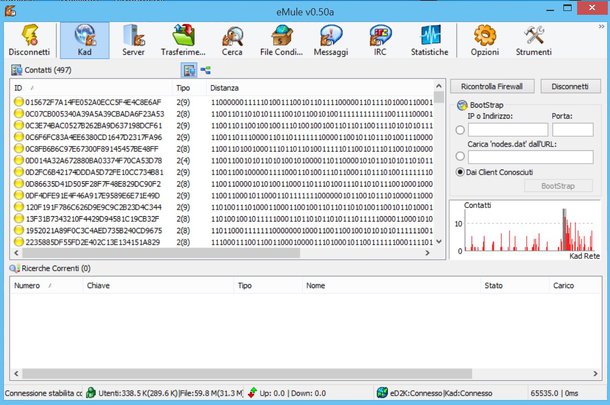Sort contacts by Distanza column header
The image size is (610, 405).
point(320,88)
